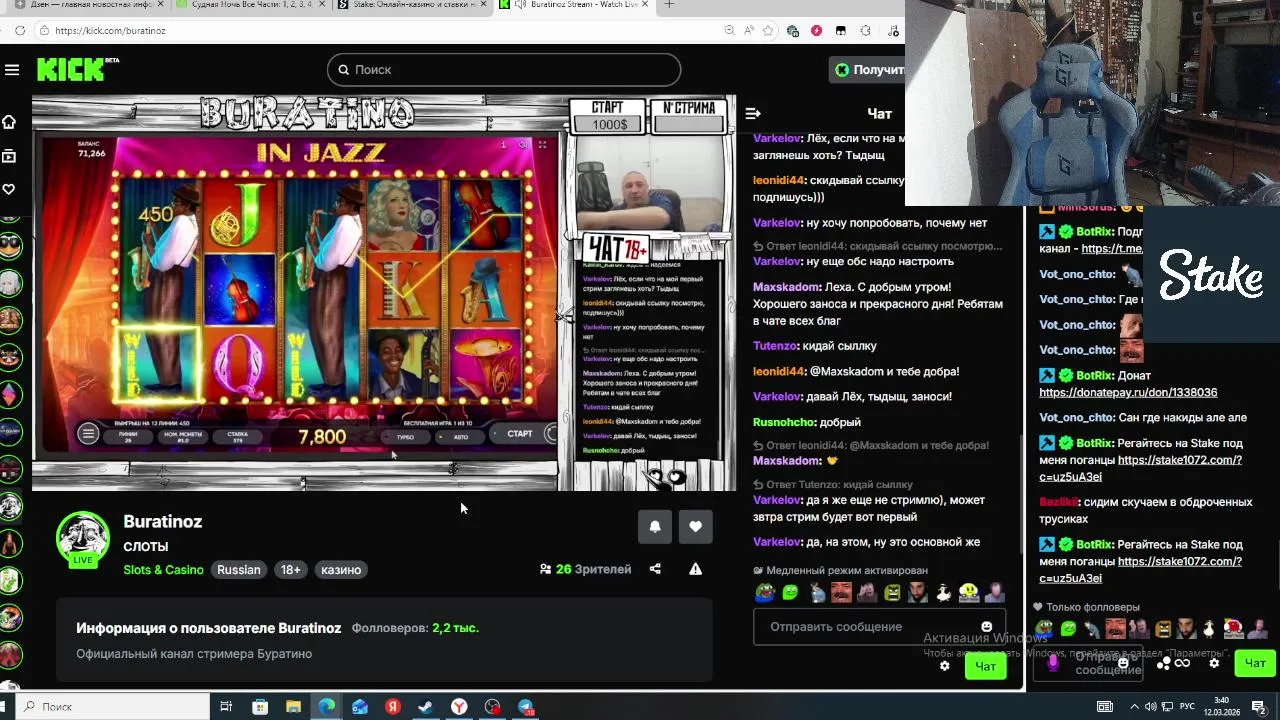Screen dimensions: 1280x720
Task: Open Task View on taskbar
Action: 226,707
